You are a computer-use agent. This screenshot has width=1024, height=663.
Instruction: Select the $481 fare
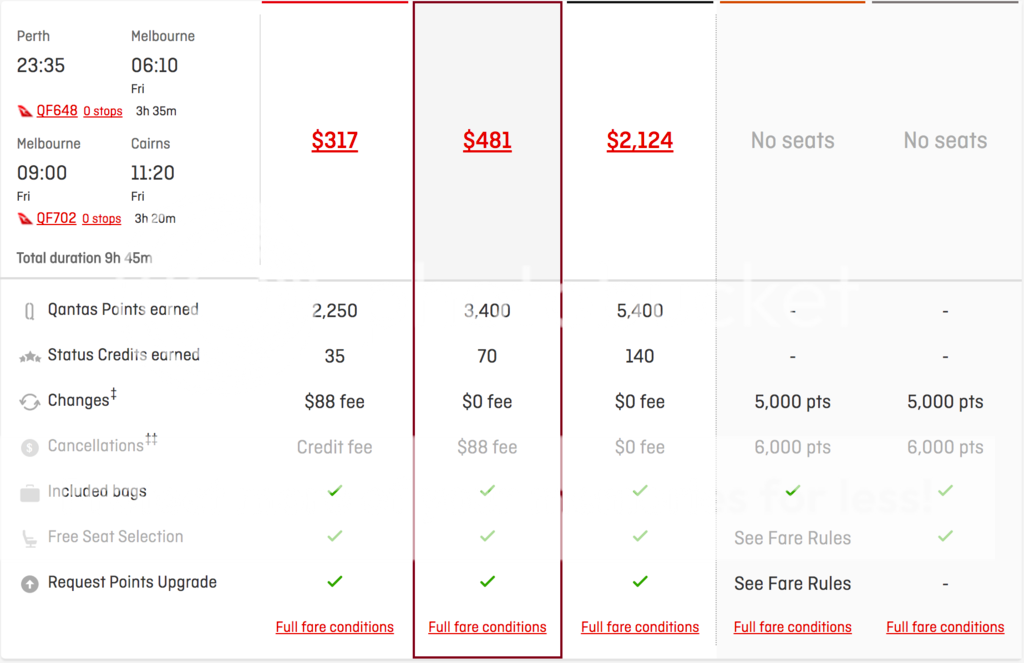487,141
